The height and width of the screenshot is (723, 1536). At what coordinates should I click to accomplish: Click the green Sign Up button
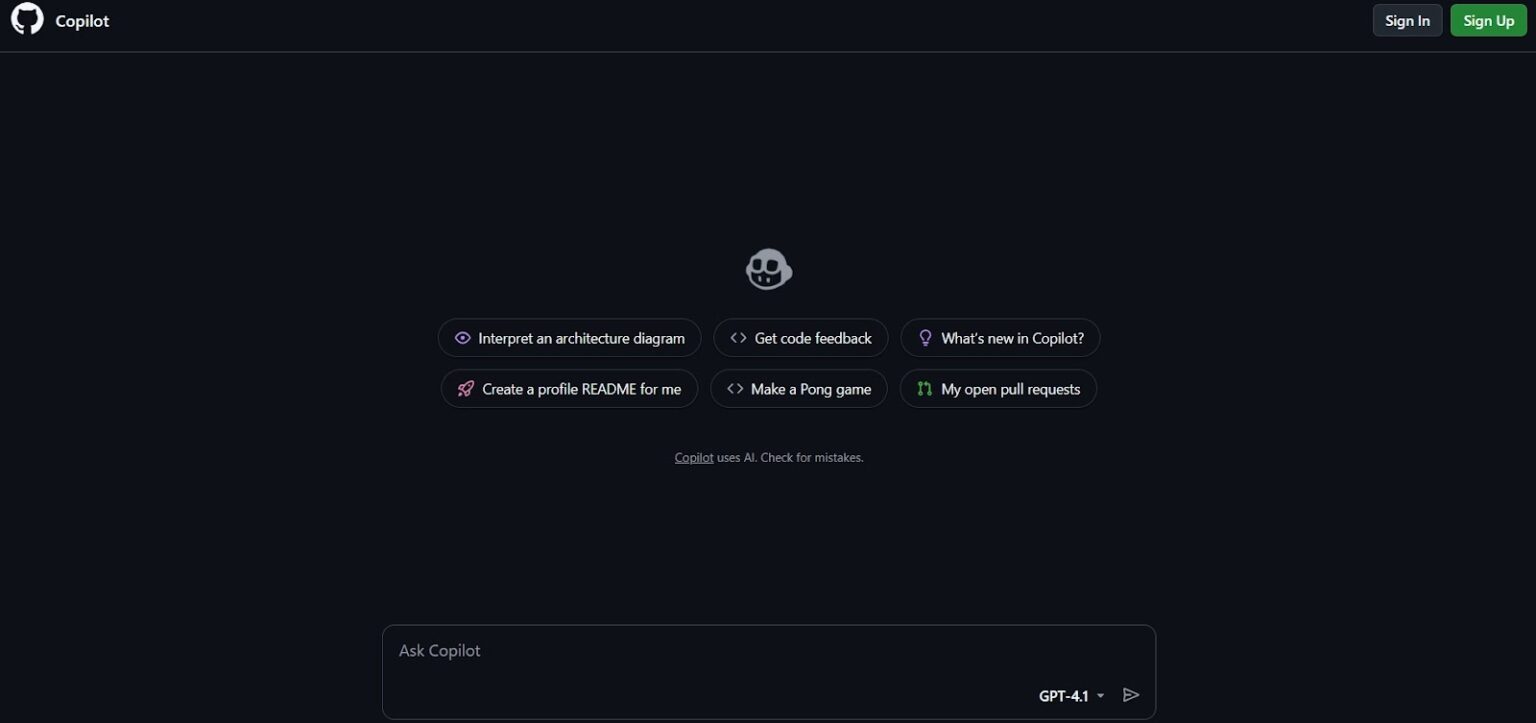point(1488,20)
